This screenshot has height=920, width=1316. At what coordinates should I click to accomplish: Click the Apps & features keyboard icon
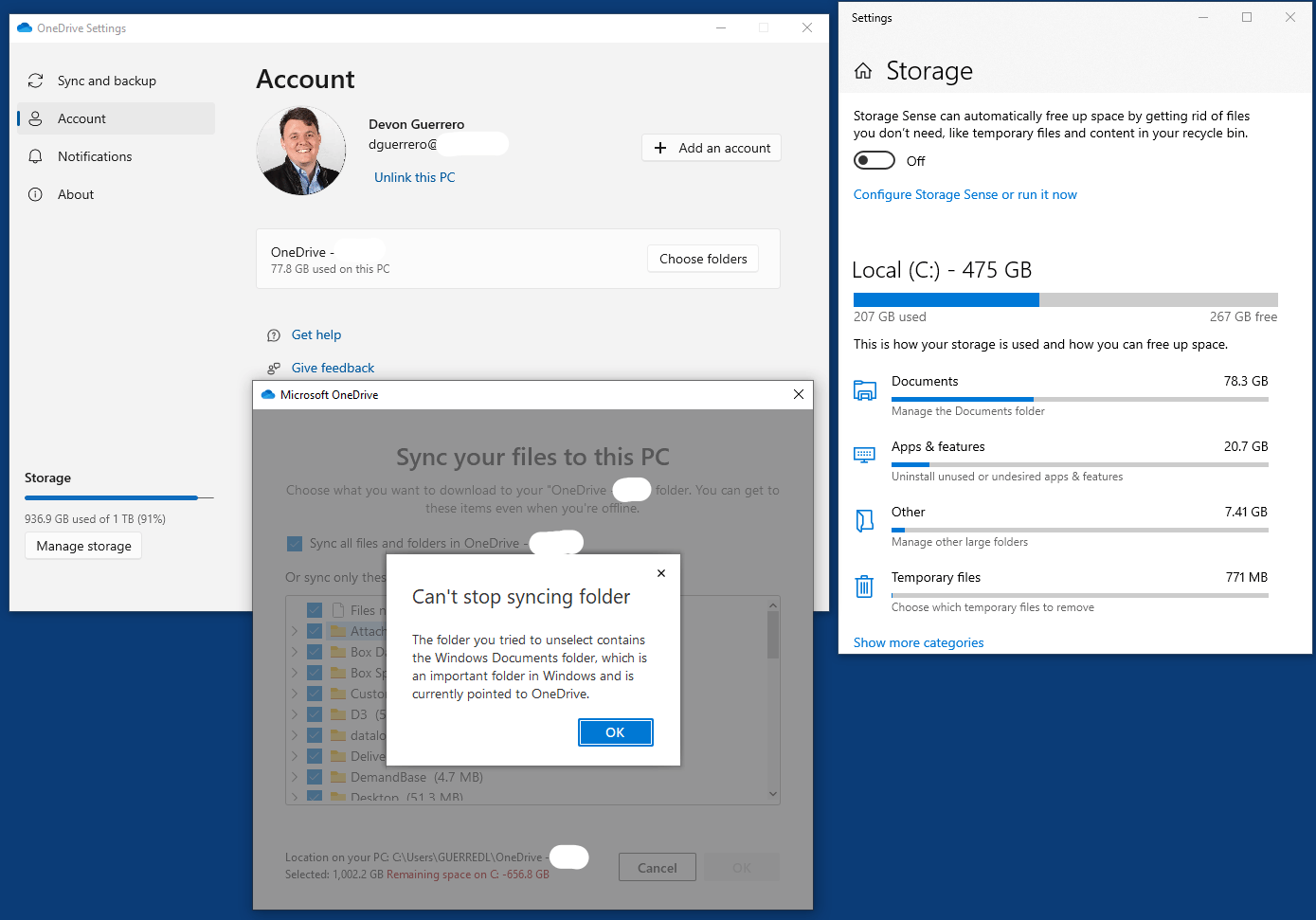(865, 455)
